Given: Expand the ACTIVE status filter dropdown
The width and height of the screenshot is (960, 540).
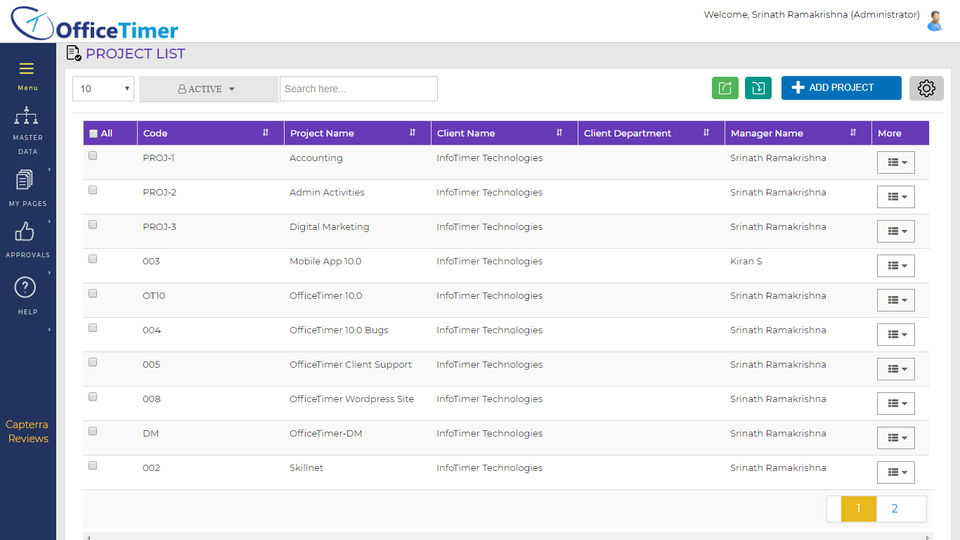Looking at the screenshot, I should tap(207, 89).
